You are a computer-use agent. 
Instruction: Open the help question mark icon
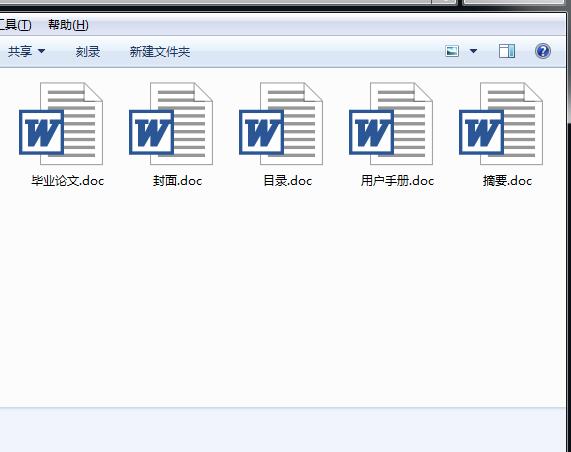[543, 51]
